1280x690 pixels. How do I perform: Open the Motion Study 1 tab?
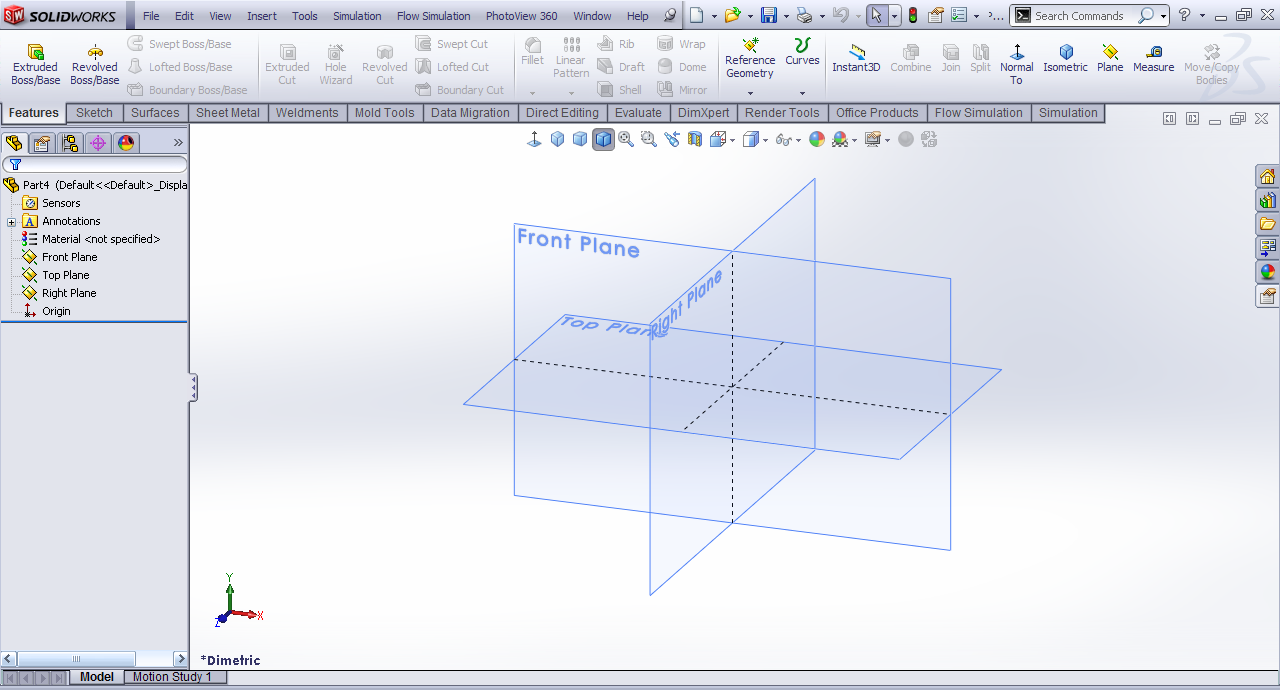click(172, 677)
